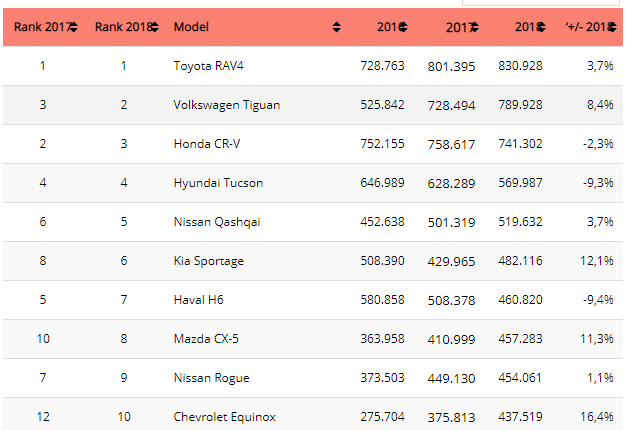Click Haval H6 change -9,4%
Screen dimensions: 626x430
point(598,300)
